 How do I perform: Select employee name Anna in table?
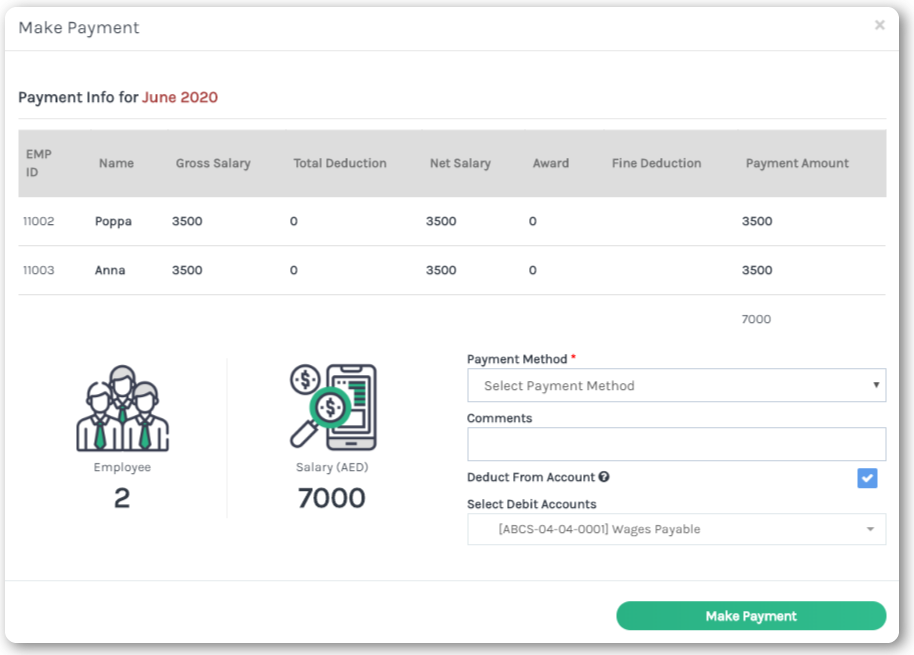pos(110,270)
